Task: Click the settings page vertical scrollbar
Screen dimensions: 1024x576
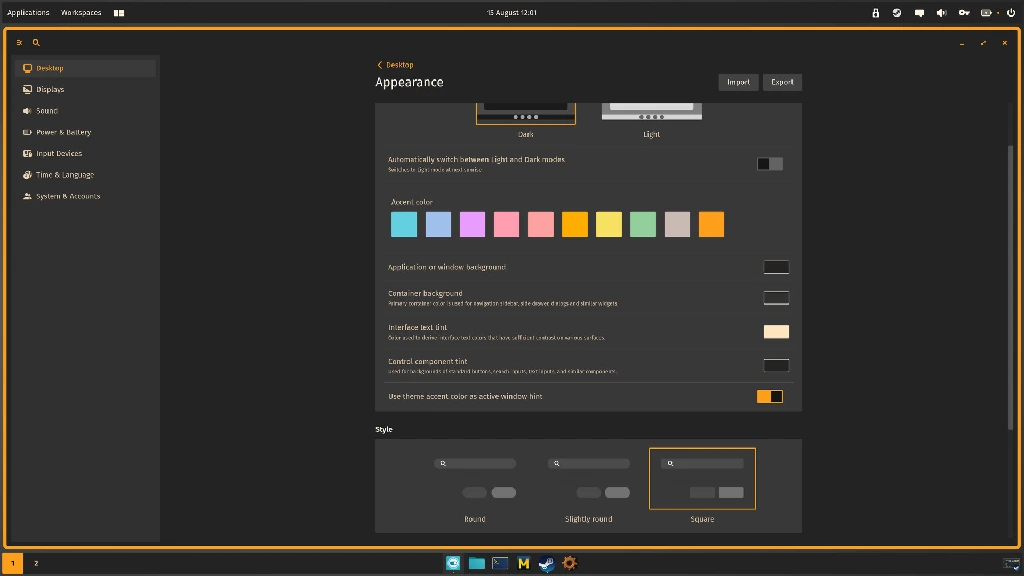Action: pos(1010,287)
